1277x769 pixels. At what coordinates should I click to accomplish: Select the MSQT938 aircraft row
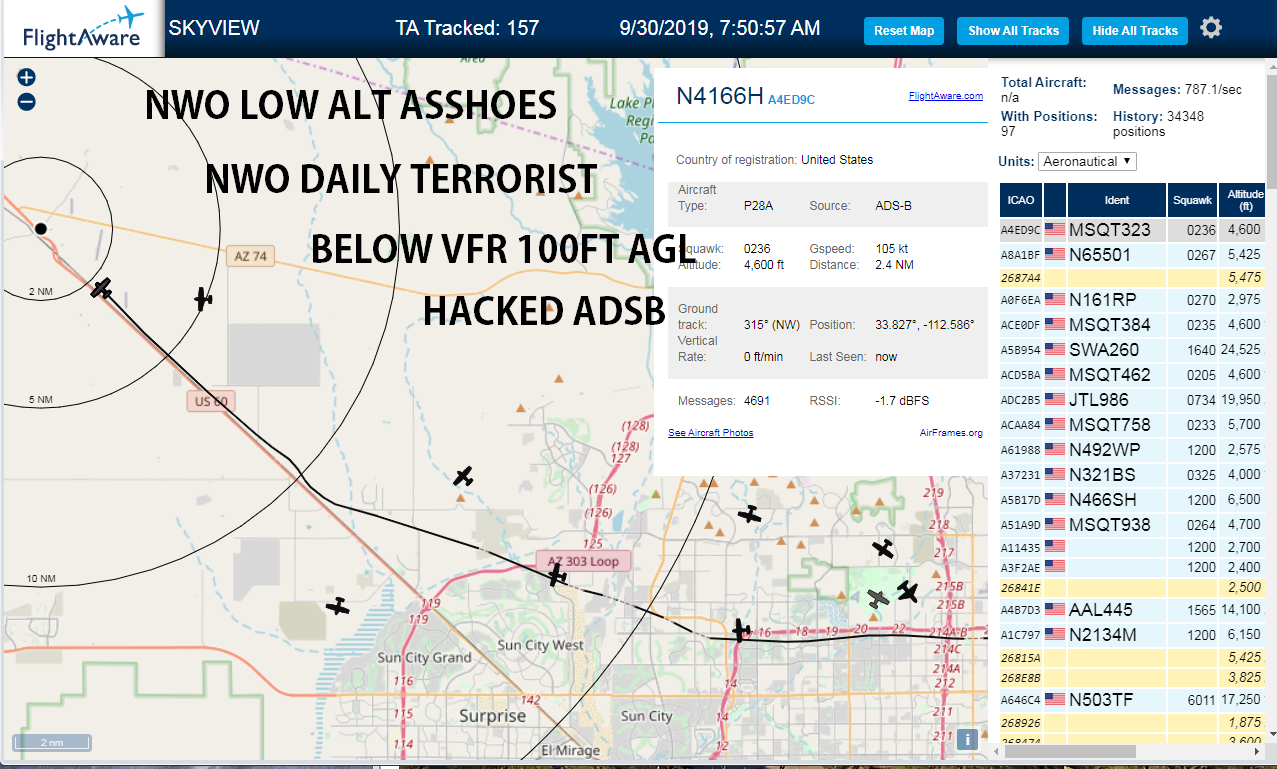pos(1134,525)
